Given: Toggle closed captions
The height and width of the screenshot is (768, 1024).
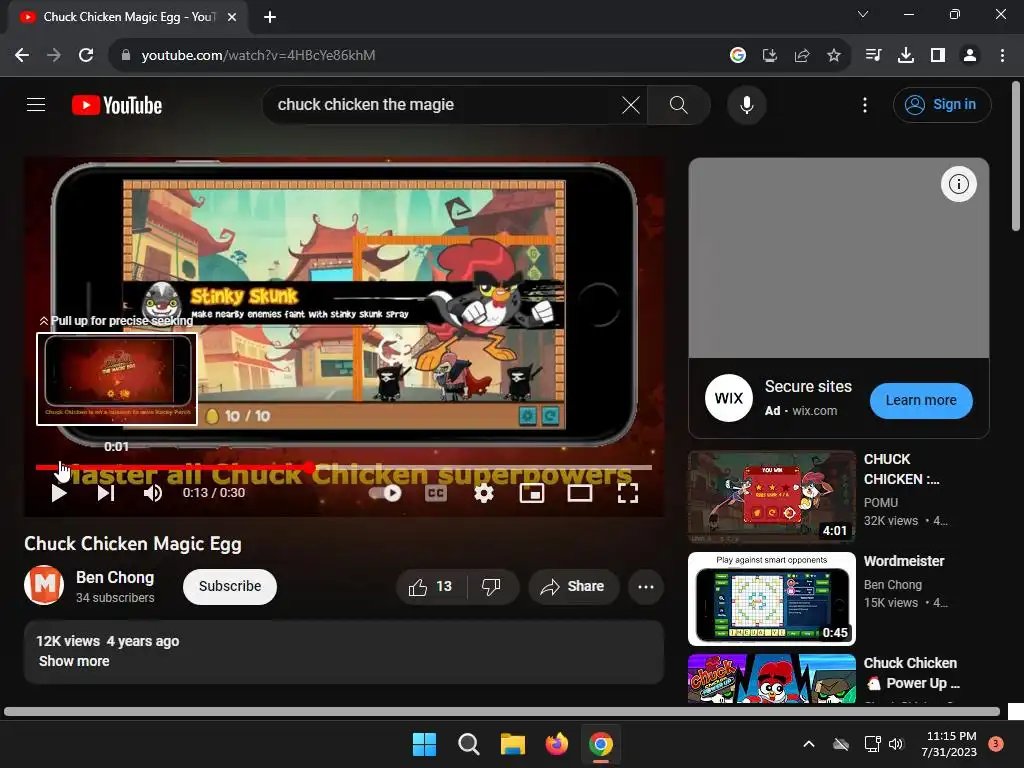Looking at the screenshot, I should pyautogui.click(x=436, y=493).
